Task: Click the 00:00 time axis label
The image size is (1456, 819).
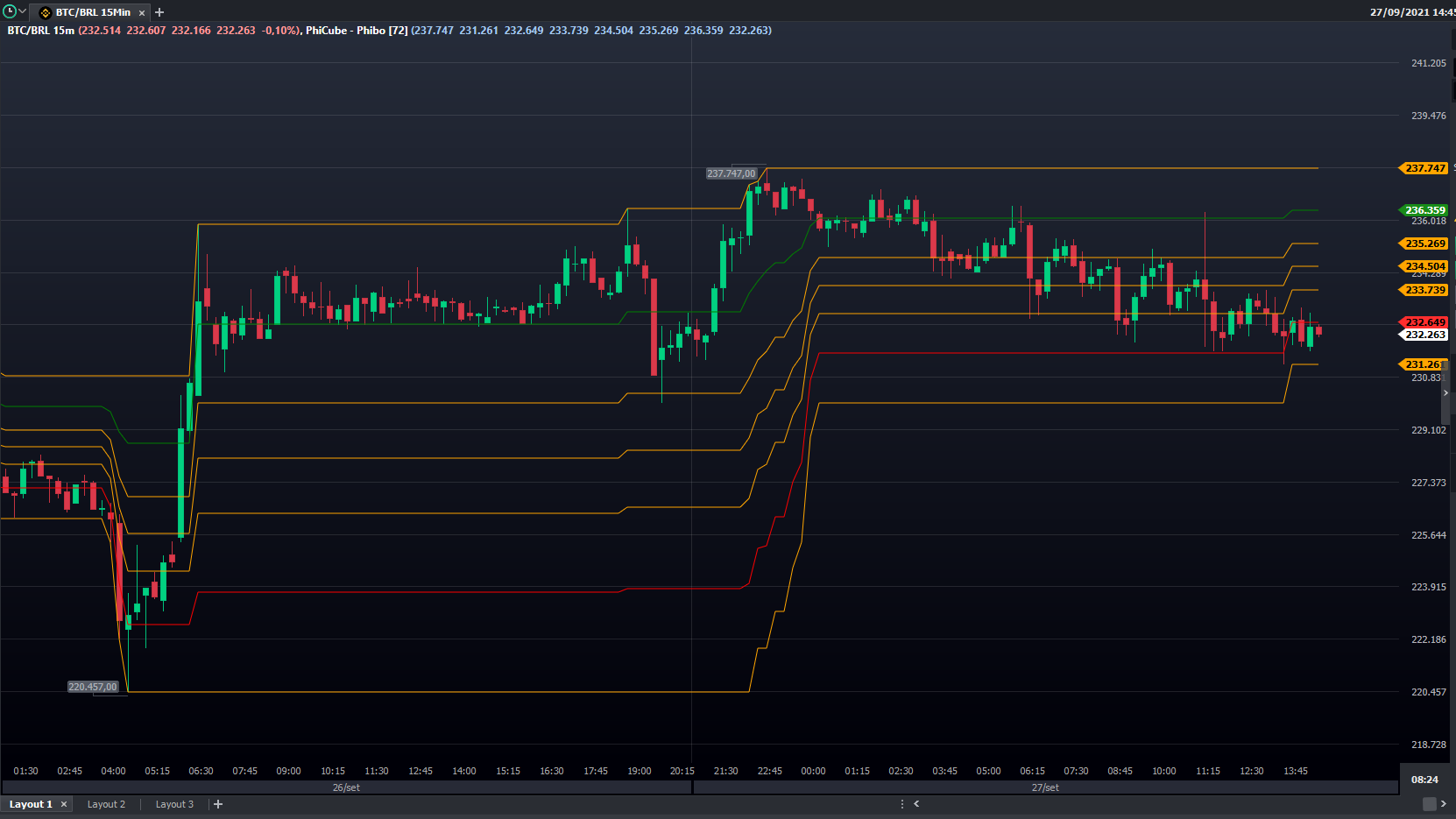Action: 813,771
